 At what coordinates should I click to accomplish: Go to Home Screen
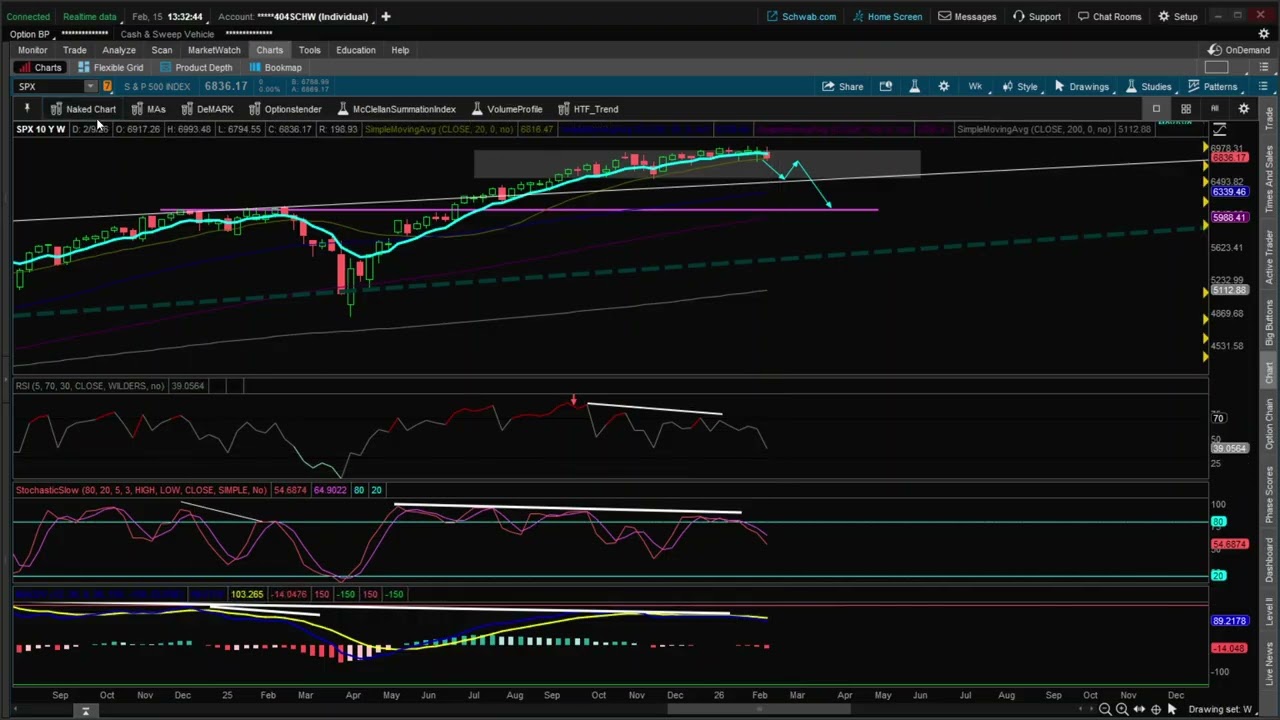point(886,16)
